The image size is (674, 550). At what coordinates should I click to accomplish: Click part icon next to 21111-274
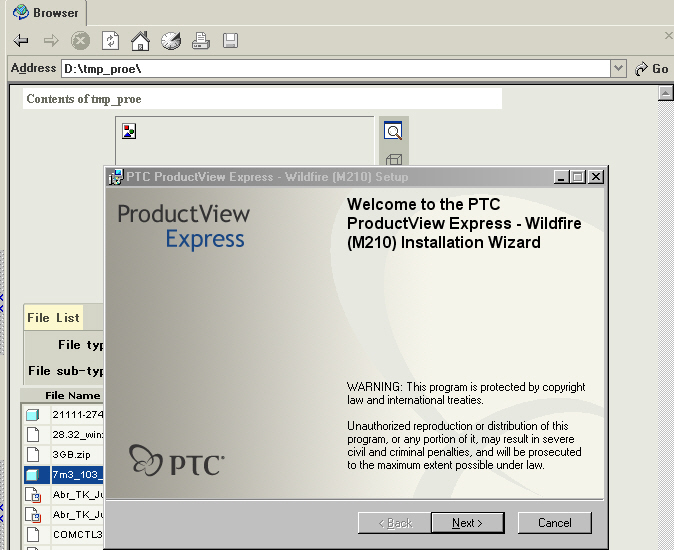point(33,415)
